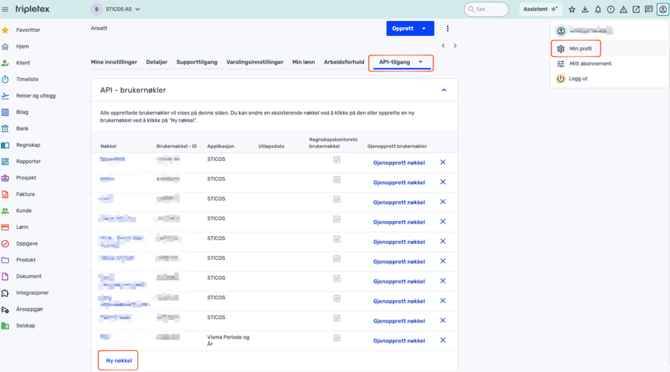Click the open-in-new-window icon in top bar
Screen dimensions: 670x372
tap(636, 9)
